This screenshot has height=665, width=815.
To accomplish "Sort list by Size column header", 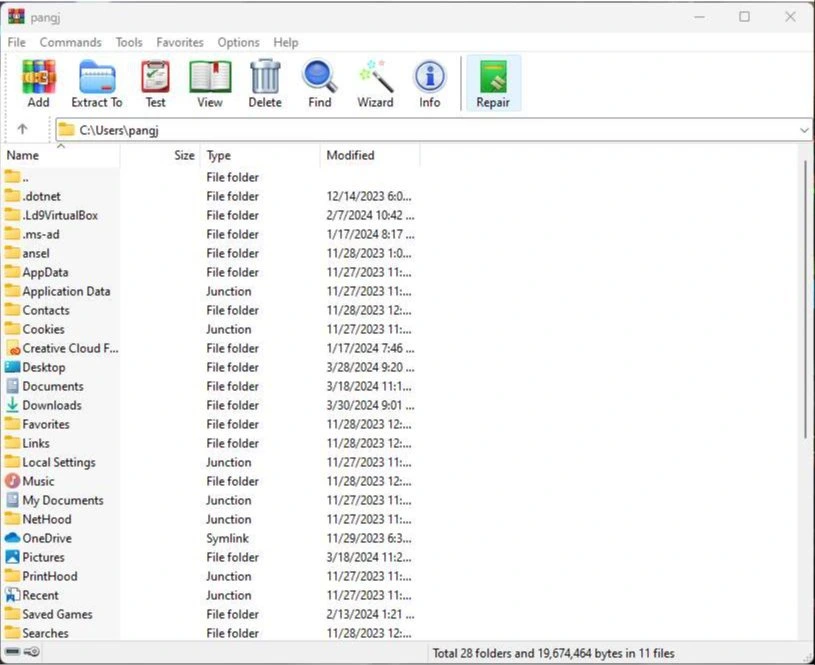I will (x=160, y=155).
